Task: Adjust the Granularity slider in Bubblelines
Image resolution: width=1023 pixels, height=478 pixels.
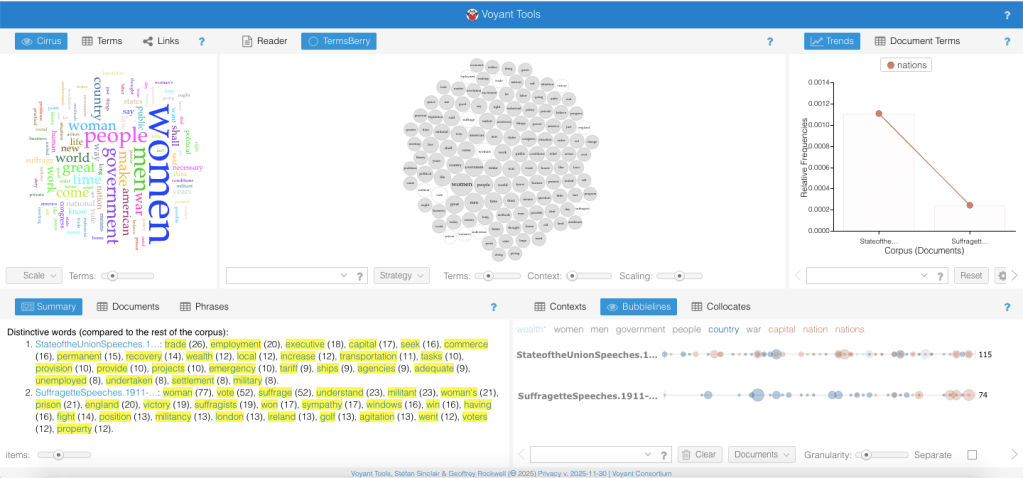Action: 868,455
